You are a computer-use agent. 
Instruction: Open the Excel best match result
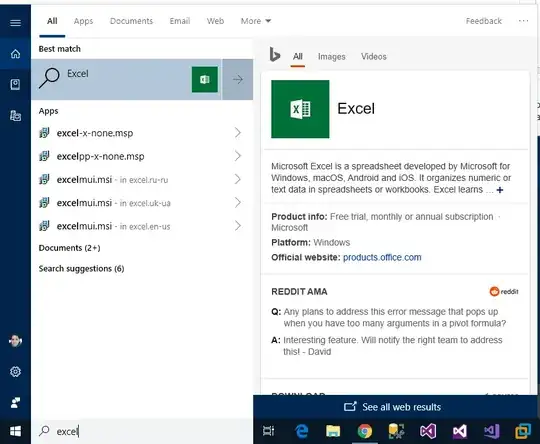126,80
